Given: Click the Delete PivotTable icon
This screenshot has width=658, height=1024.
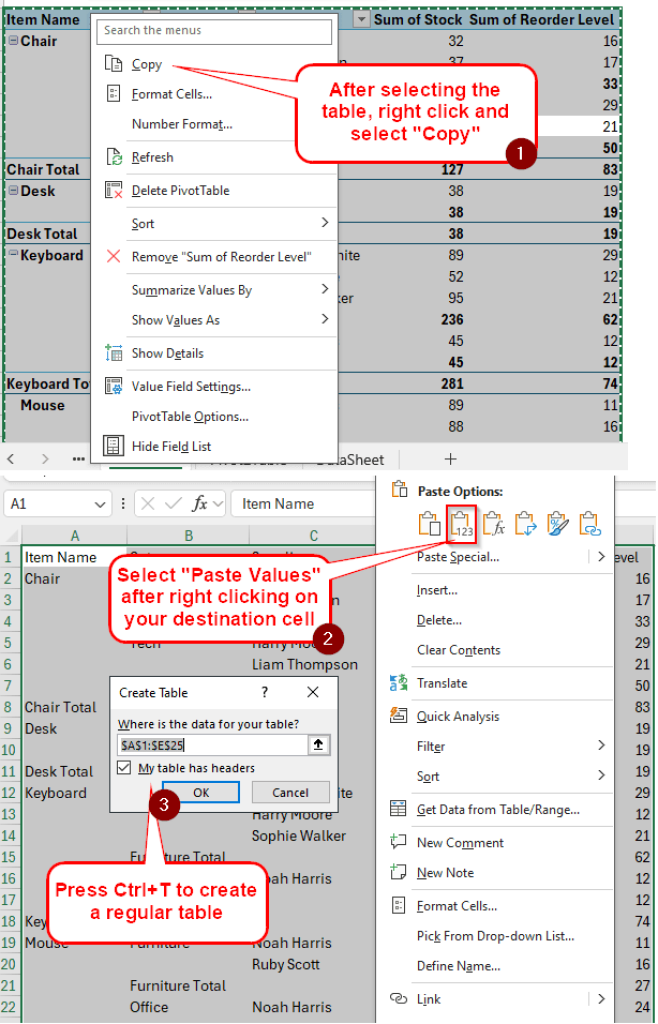Looking at the screenshot, I should pyautogui.click(x=114, y=190).
